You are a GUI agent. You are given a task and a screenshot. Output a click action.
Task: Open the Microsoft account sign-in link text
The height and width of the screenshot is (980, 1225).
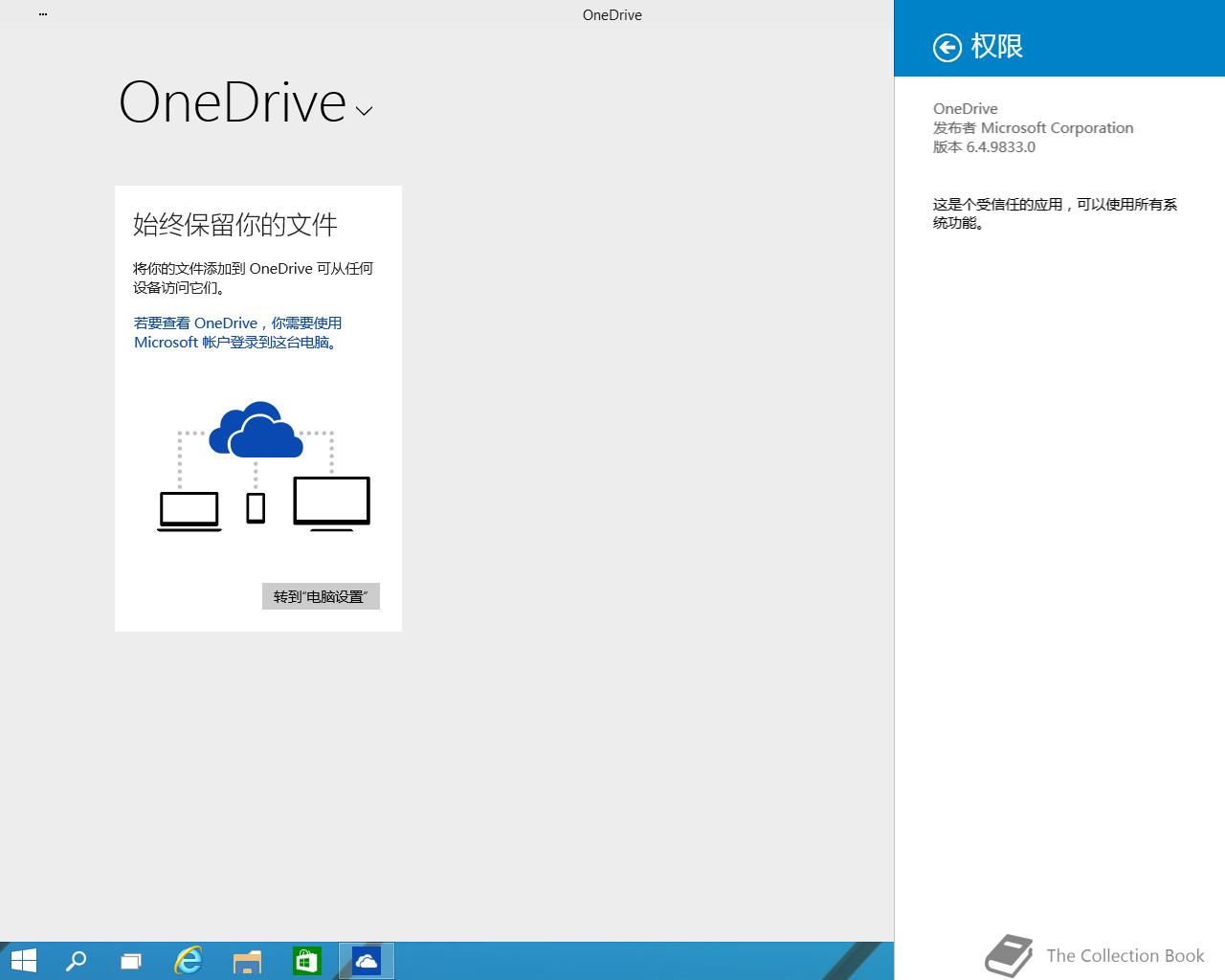237,332
